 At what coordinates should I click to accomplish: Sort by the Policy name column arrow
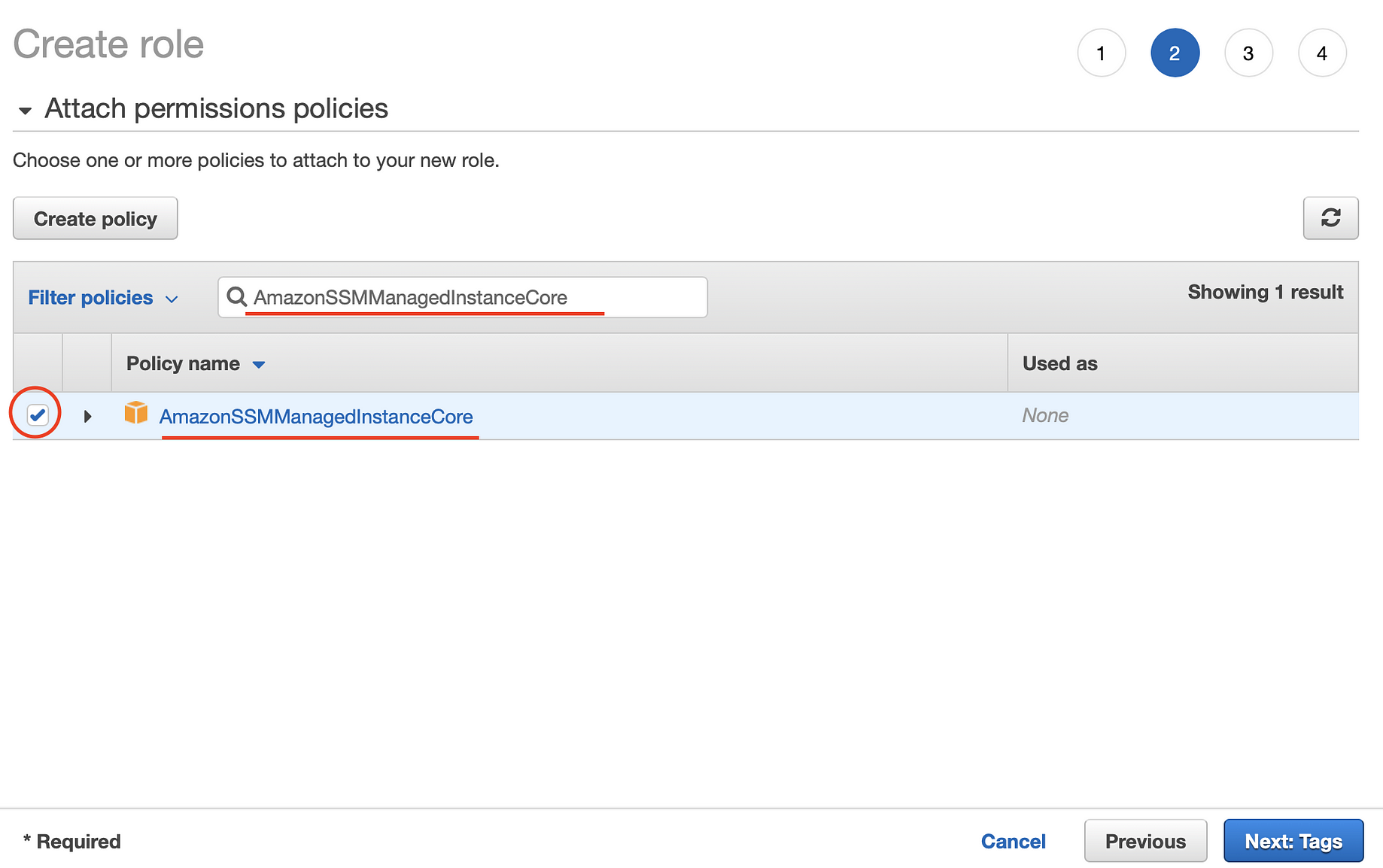click(259, 365)
